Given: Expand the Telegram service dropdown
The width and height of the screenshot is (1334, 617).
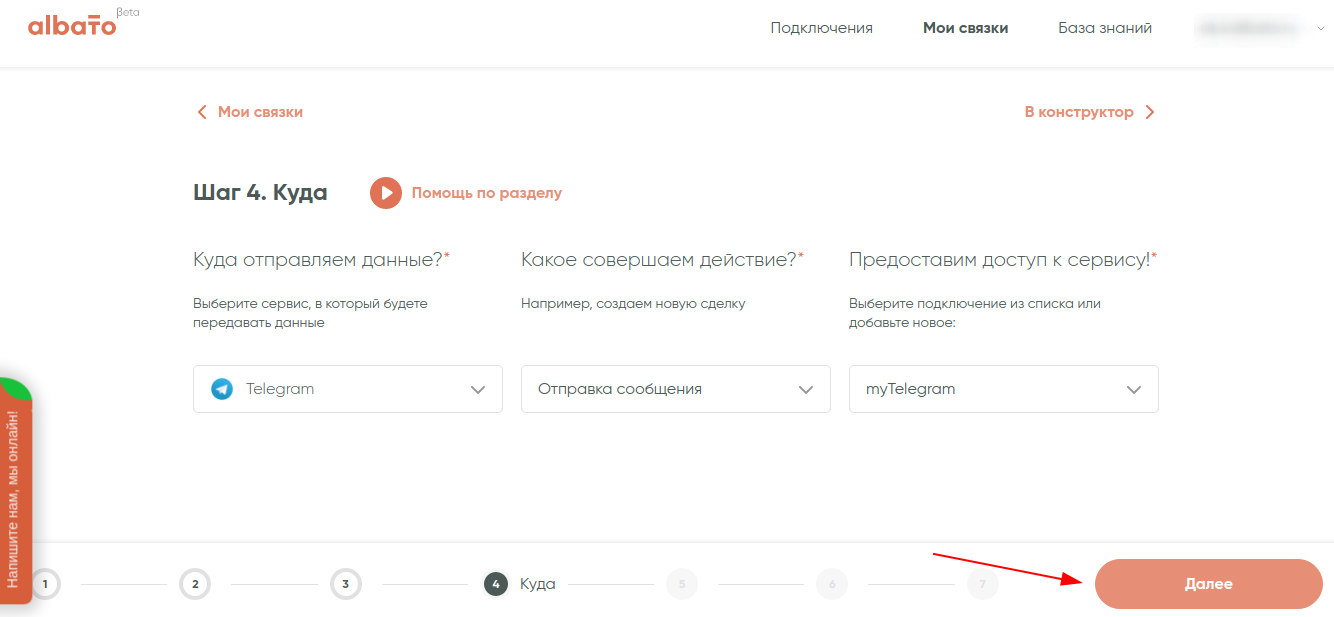Looking at the screenshot, I should click(478, 390).
